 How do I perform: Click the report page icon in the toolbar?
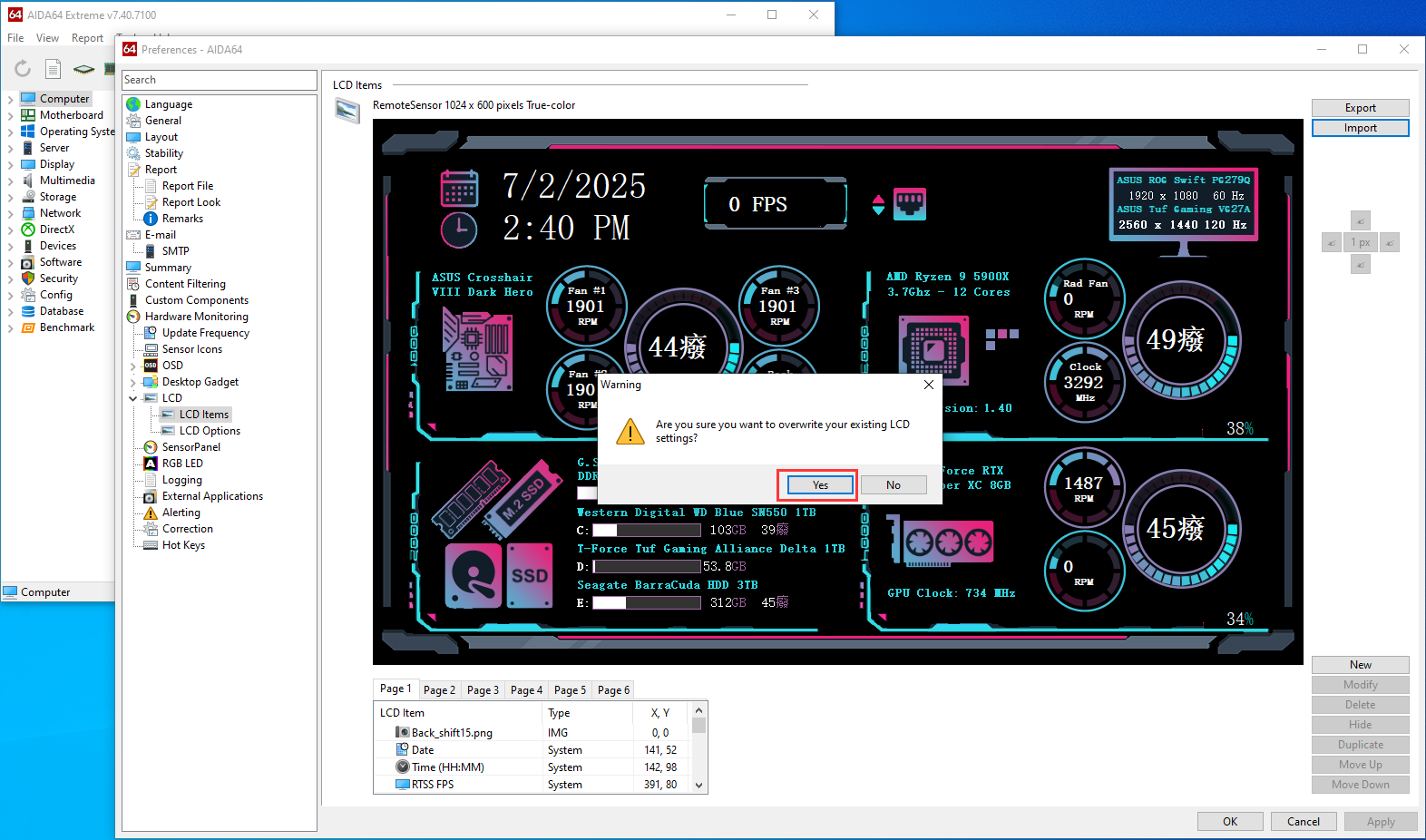click(54, 69)
